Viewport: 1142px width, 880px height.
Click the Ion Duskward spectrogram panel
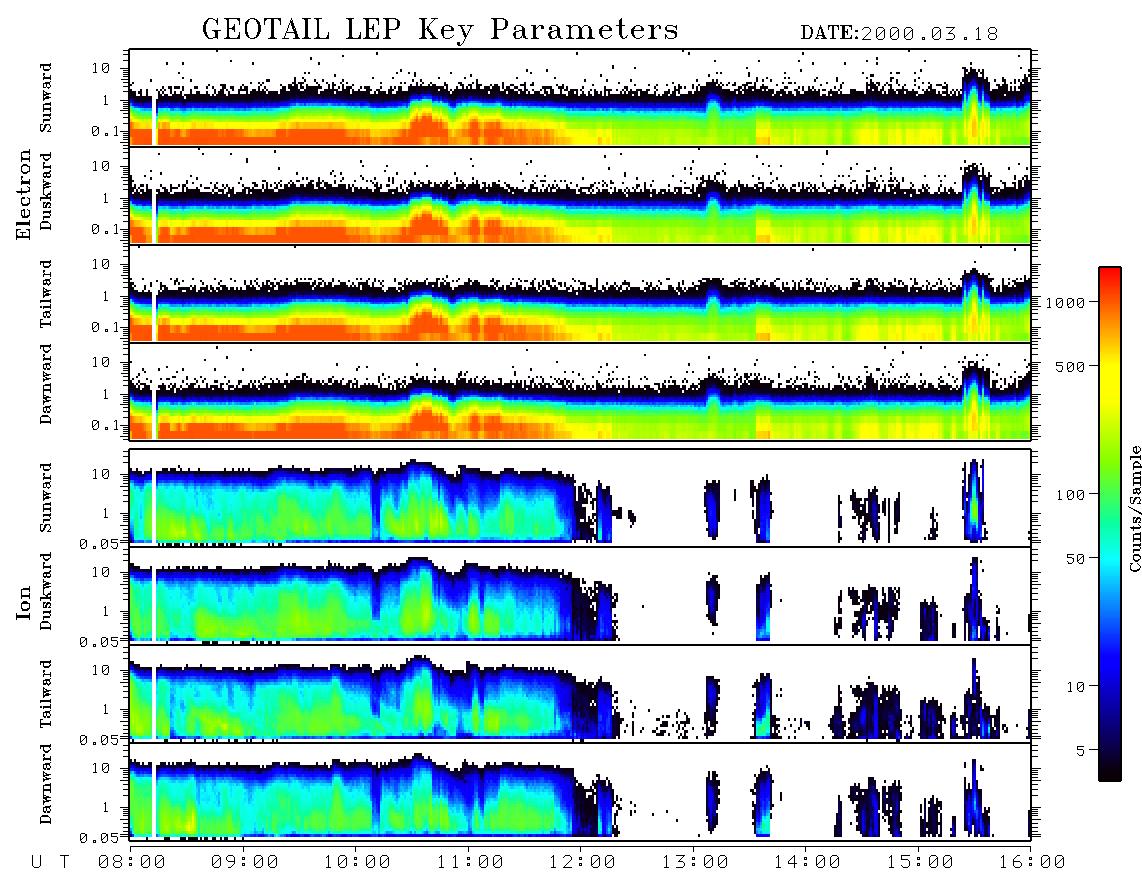[x=580, y=595]
